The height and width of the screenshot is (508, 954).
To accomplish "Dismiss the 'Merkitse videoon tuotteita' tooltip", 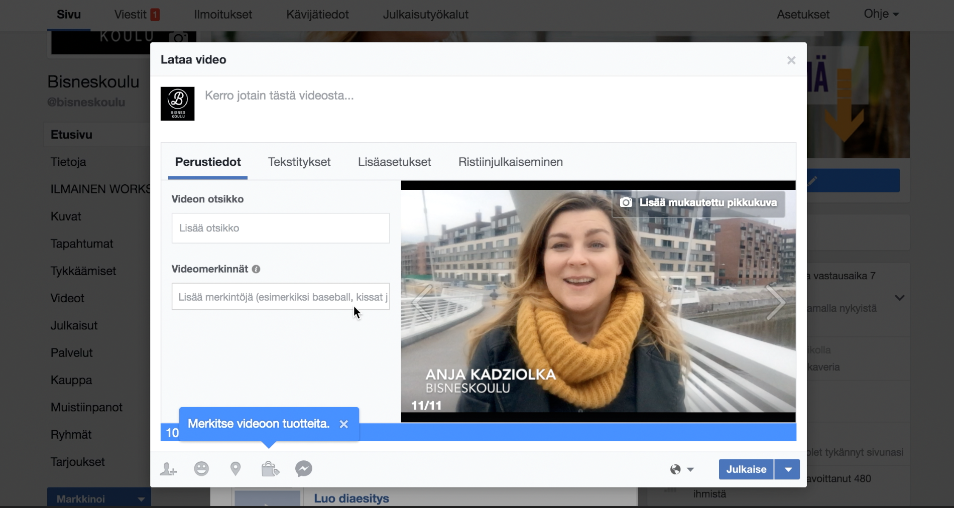I will (344, 424).
